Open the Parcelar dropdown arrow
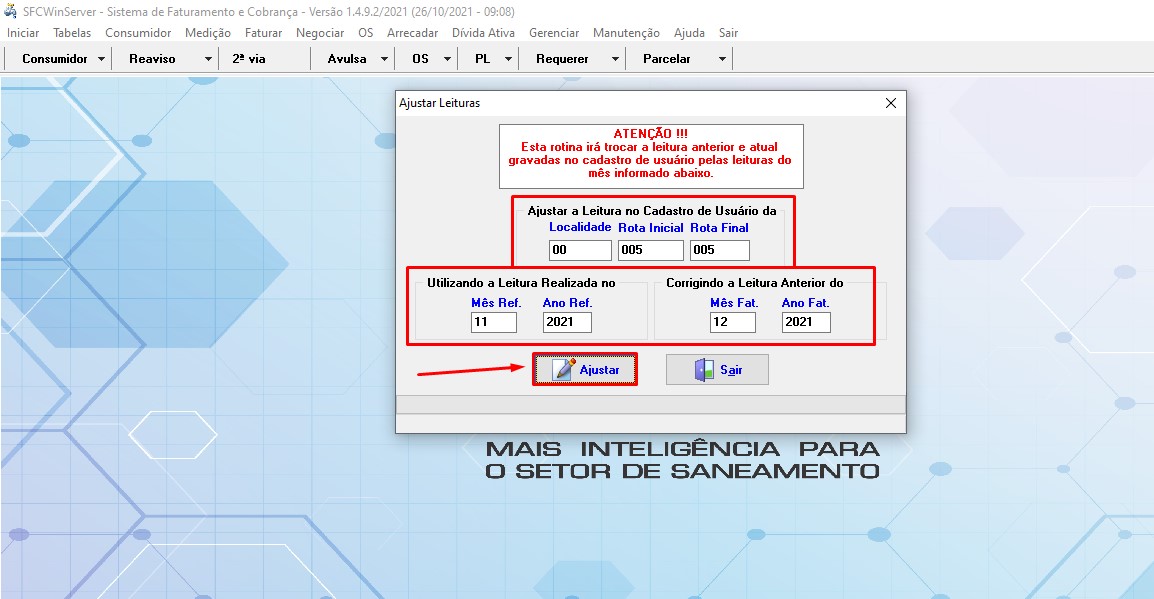This screenshot has width=1154, height=599. pyautogui.click(x=722, y=59)
